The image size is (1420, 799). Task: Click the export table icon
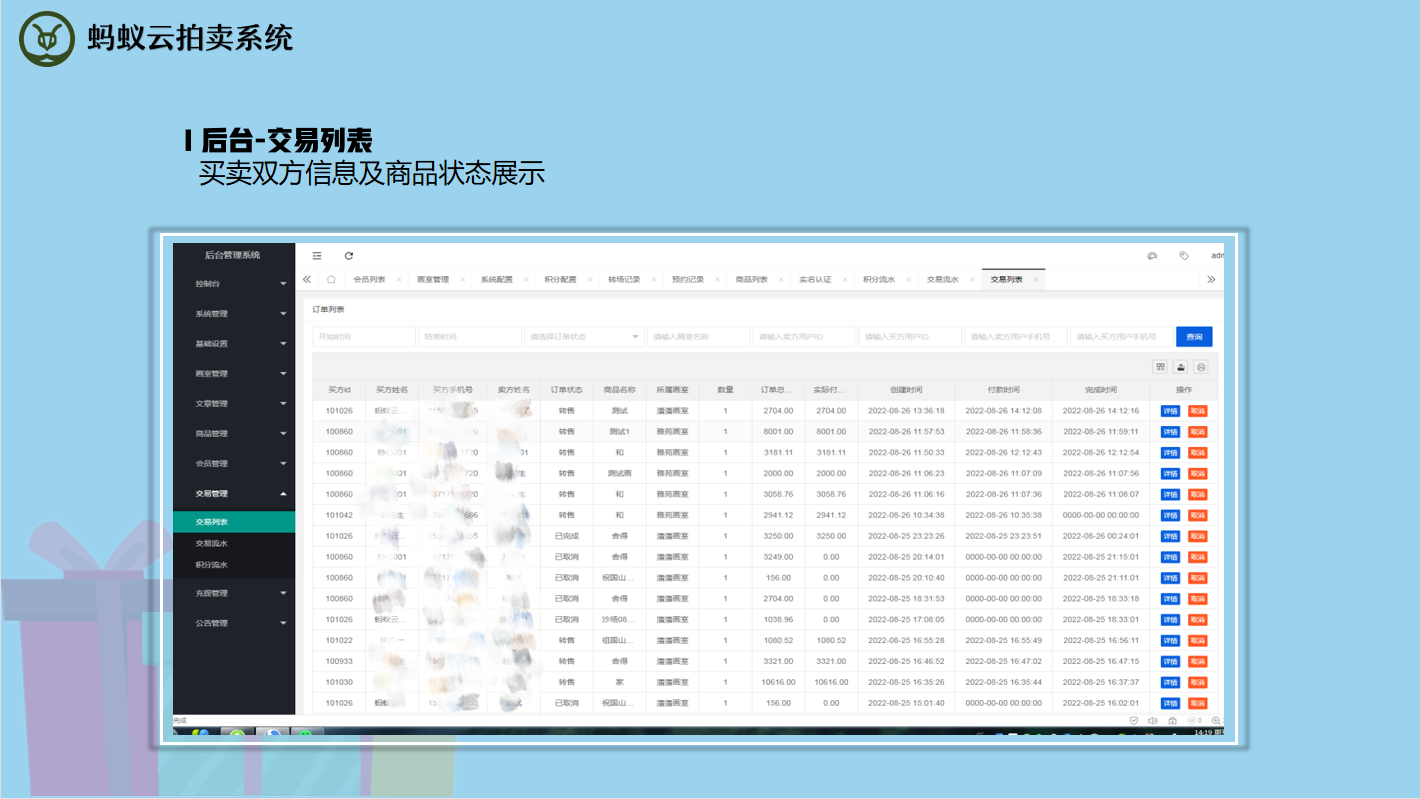(x=1181, y=367)
